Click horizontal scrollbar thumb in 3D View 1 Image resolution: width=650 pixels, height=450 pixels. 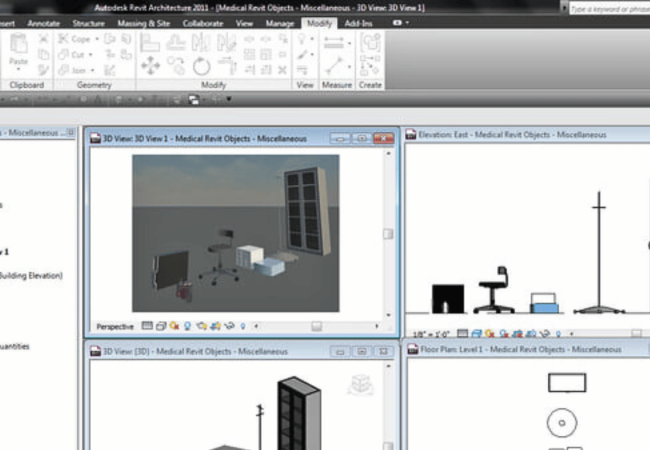(317, 326)
